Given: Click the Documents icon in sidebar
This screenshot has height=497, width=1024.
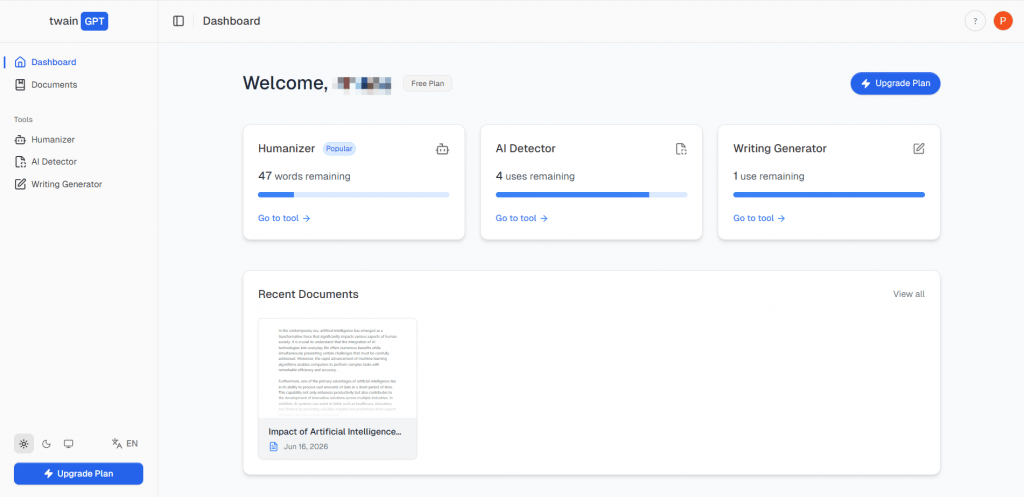Looking at the screenshot, I should pos(20,84).
